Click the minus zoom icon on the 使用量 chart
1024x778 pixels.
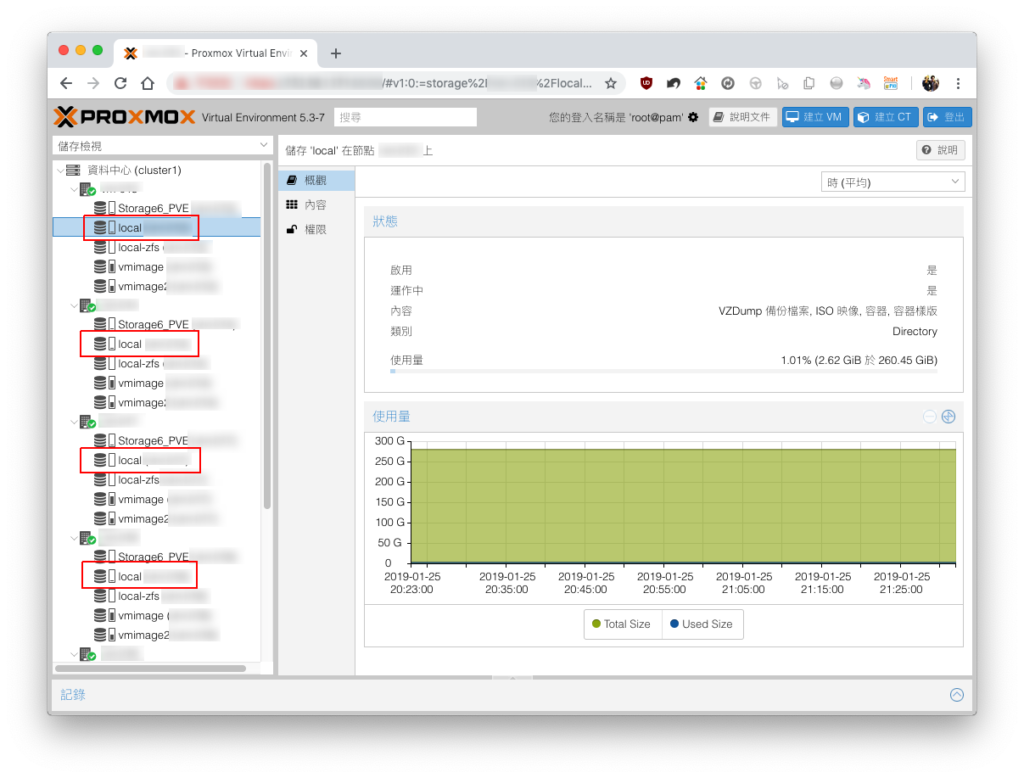click(x=929, y=417)
